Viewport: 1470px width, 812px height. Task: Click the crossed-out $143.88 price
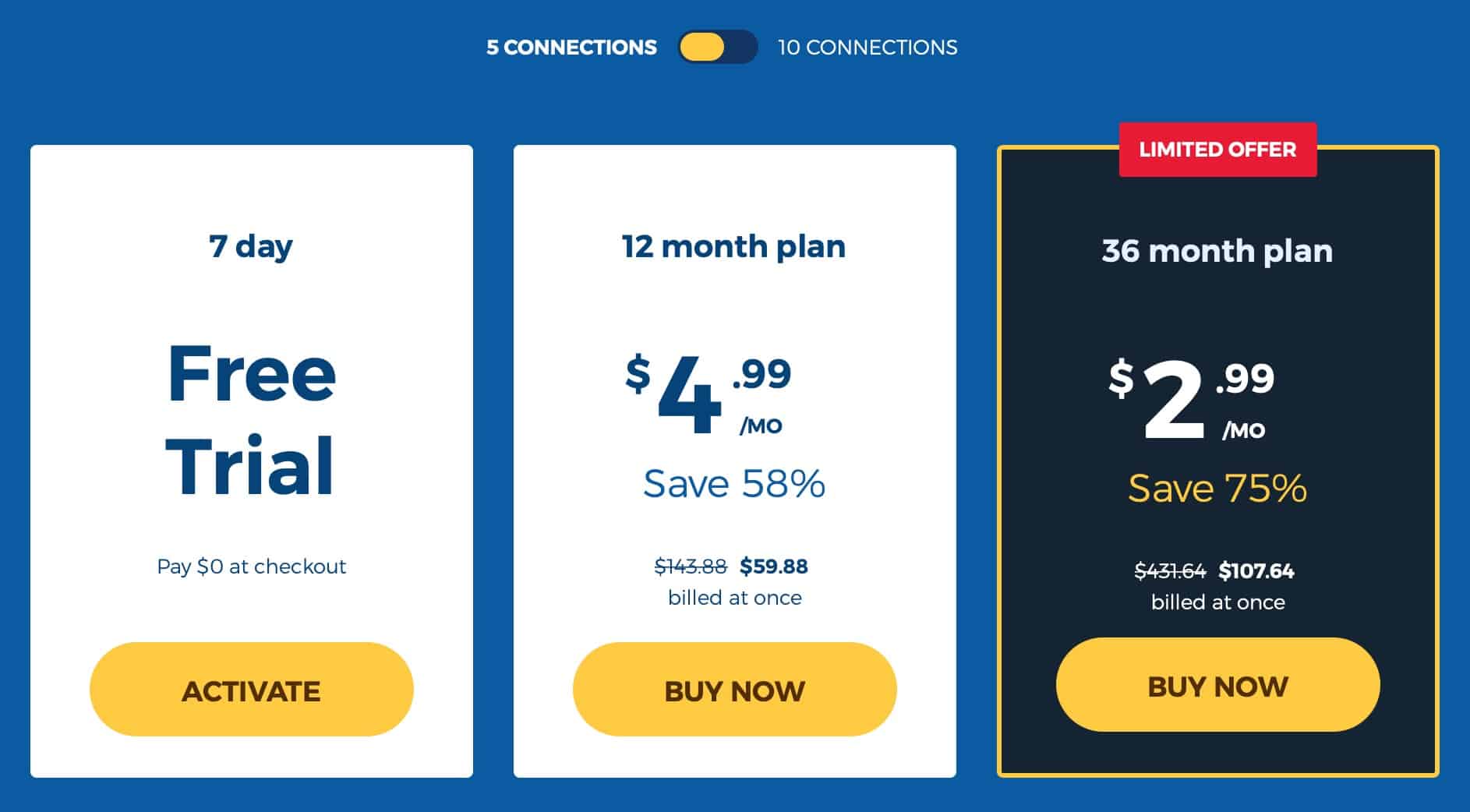pos(691,567)
